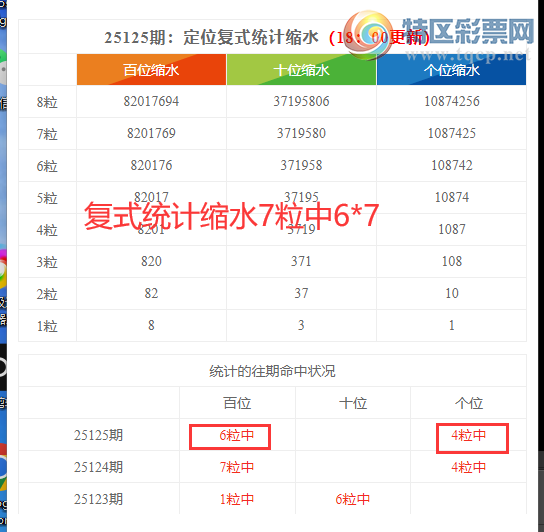544x532 pixels.
Task: Click the value 108 in 3粒 row
Action: pos(452,261)
